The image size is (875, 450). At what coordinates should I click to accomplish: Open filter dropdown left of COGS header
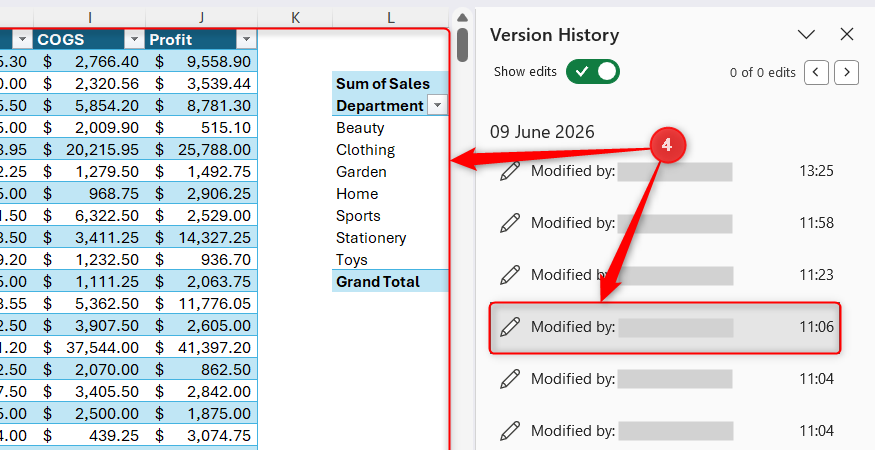[22, 40]
